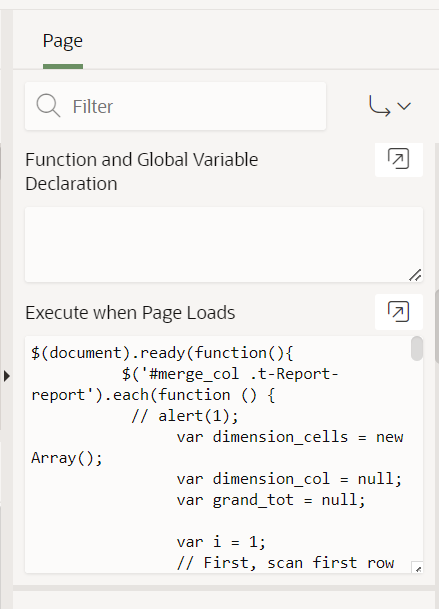Click the Function and Global Variable Declaration label
The width and height of the screenshot is (439, 609).
click(x=141, y=171)
